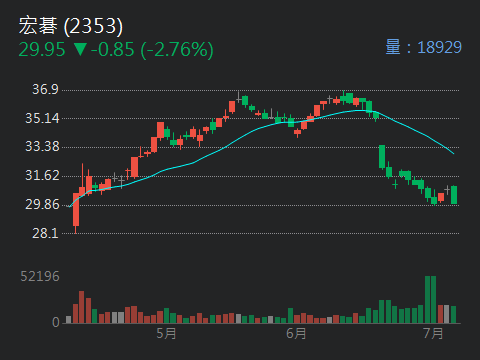This screenshot has height=360, width=480.
Task: Click the volume label 量 : 18929
Action: pyautogui.click(x=423, y=47)
